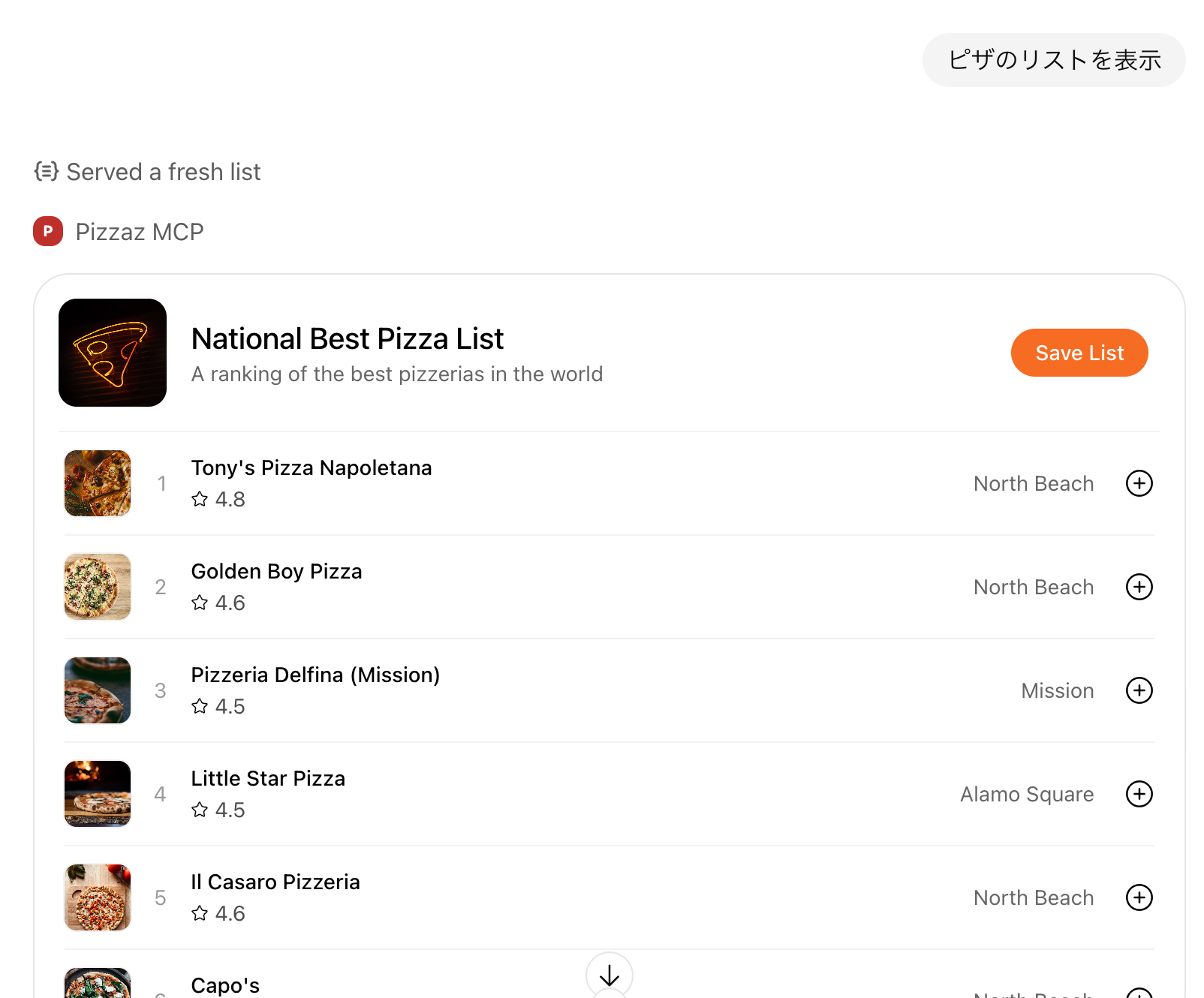Add Il Casaro Pizzeria with plus icon
This screenshot has height=998, width=1204.
point(1139,897)
